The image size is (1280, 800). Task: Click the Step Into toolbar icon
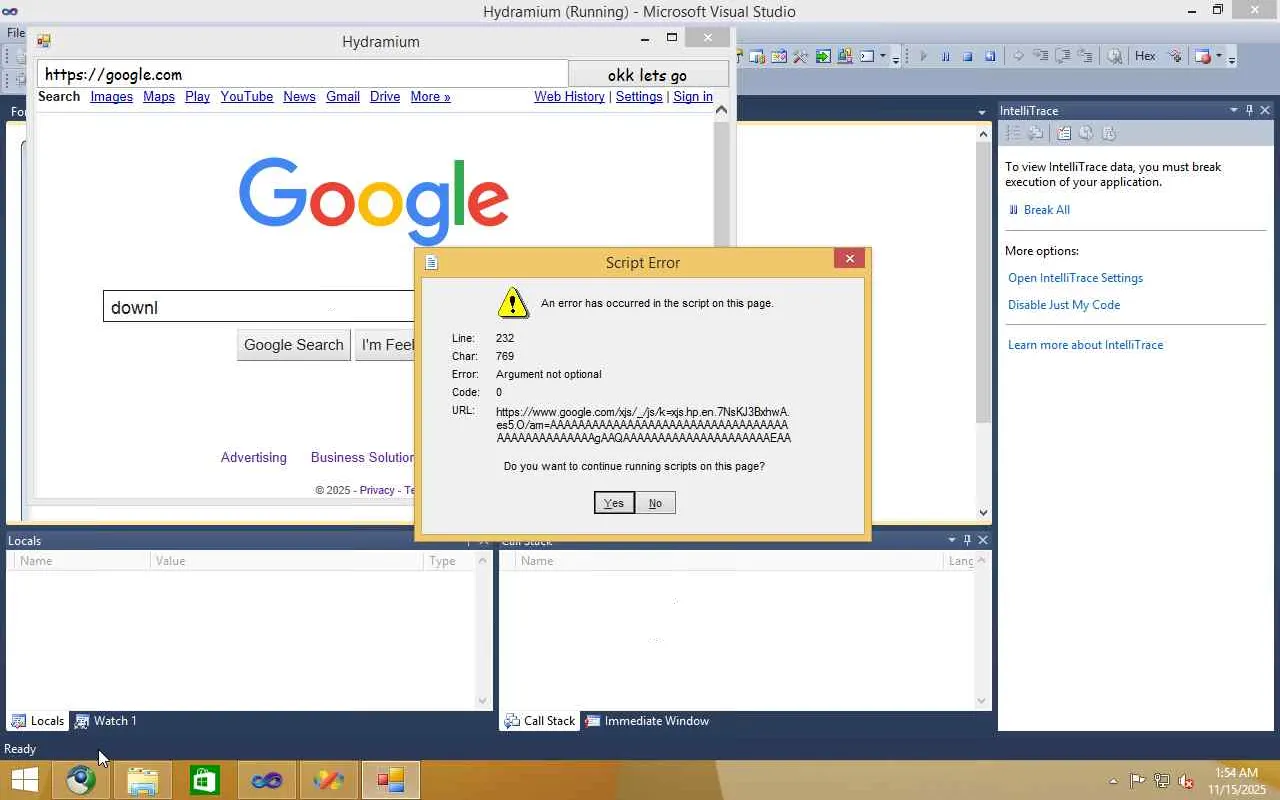click(x=1041, y=57)
